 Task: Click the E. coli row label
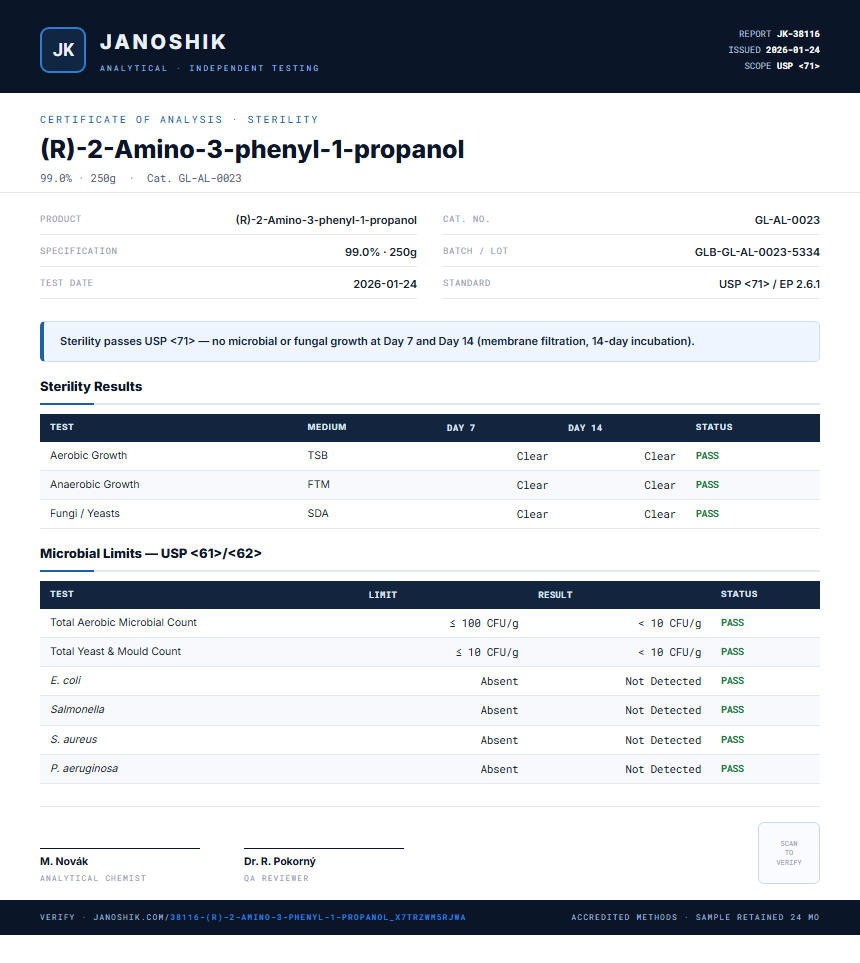[x=65, y=680]
